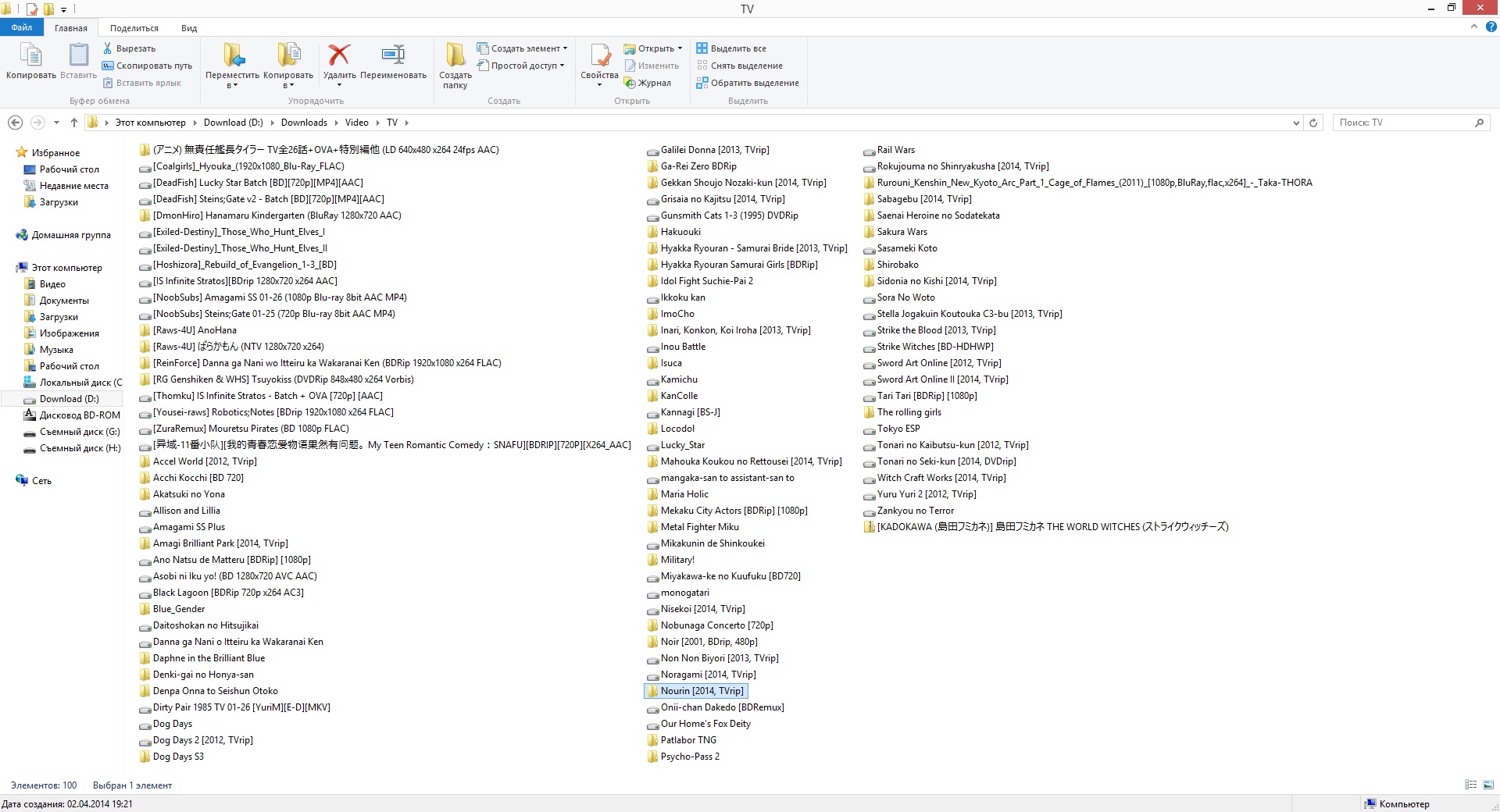
Task: Open recent locations dropdown arrow
Action: (56, 123)
